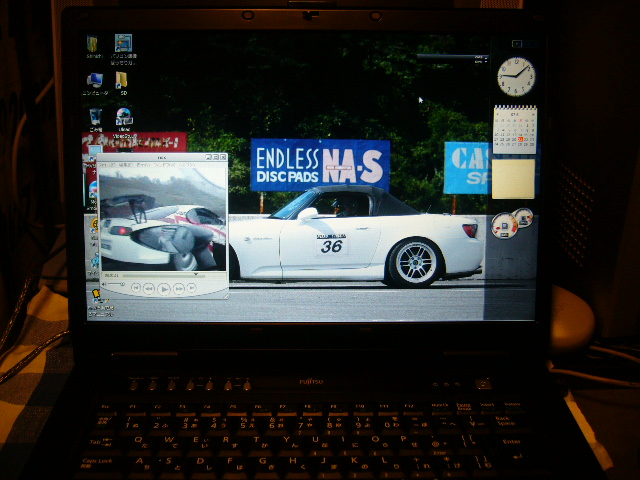640x480 pixels.
Task: Select the QuickTime playhead marker triangle
Action: [x=196, y=275]
